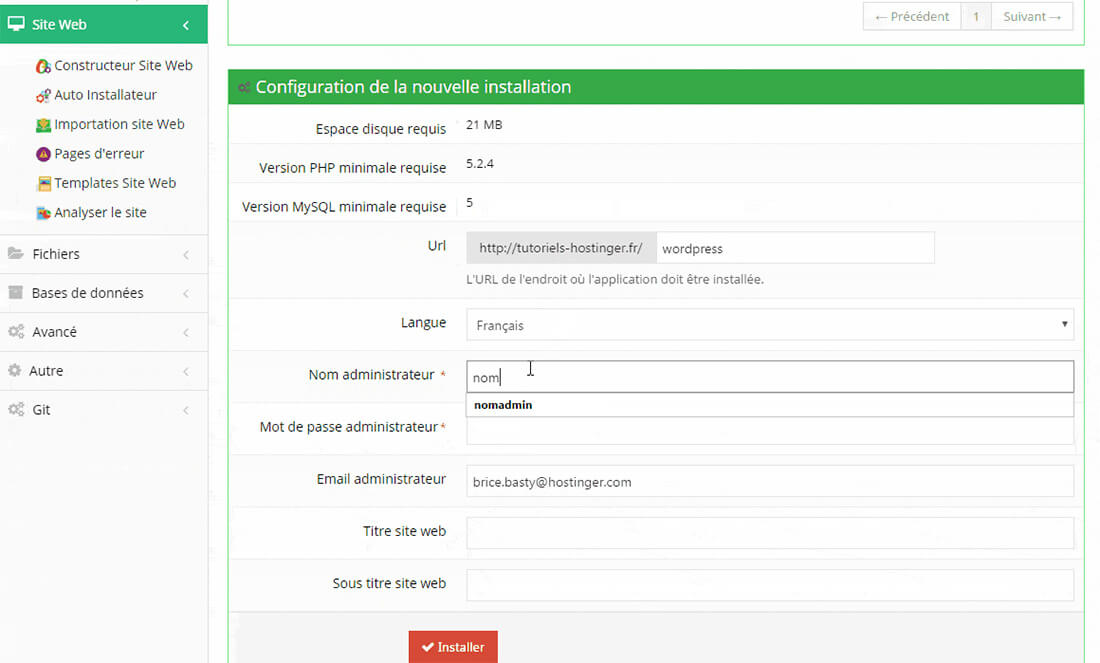
Task: Select page number 1 in pagination
Action: 976,16
